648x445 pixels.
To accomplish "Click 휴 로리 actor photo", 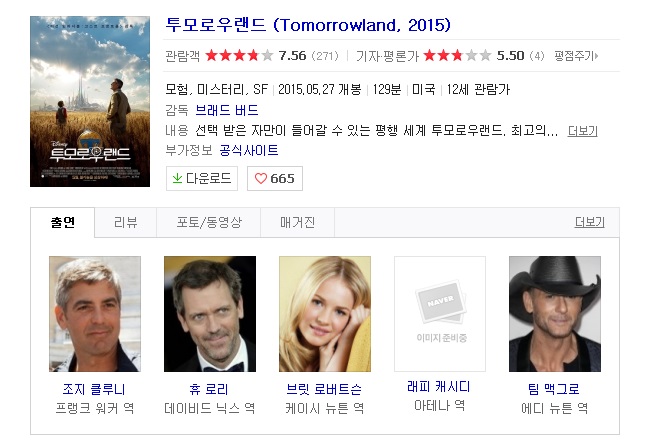I will point(210,314).
